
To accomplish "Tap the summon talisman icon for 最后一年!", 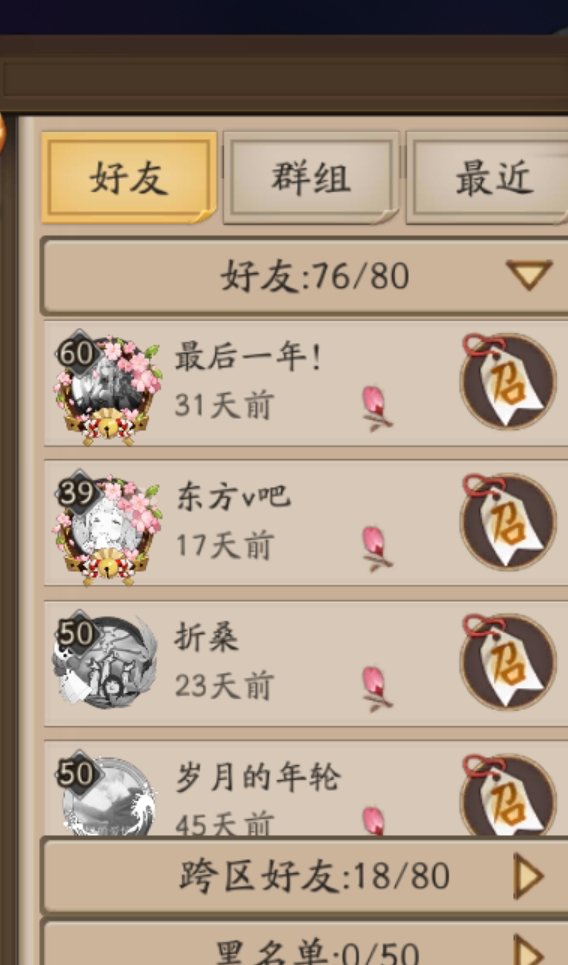I will pos(508,382).
